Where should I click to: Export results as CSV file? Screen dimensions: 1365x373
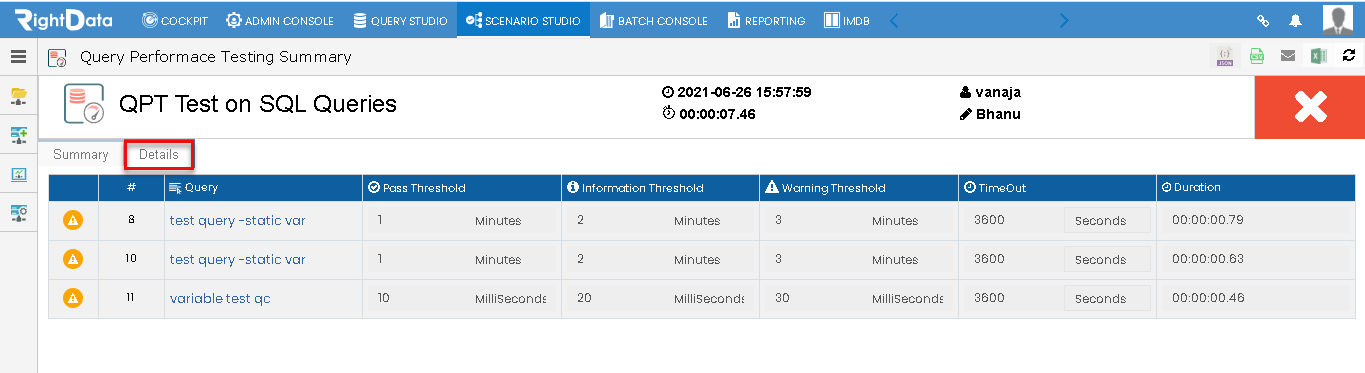click(x=1257, y=57)
